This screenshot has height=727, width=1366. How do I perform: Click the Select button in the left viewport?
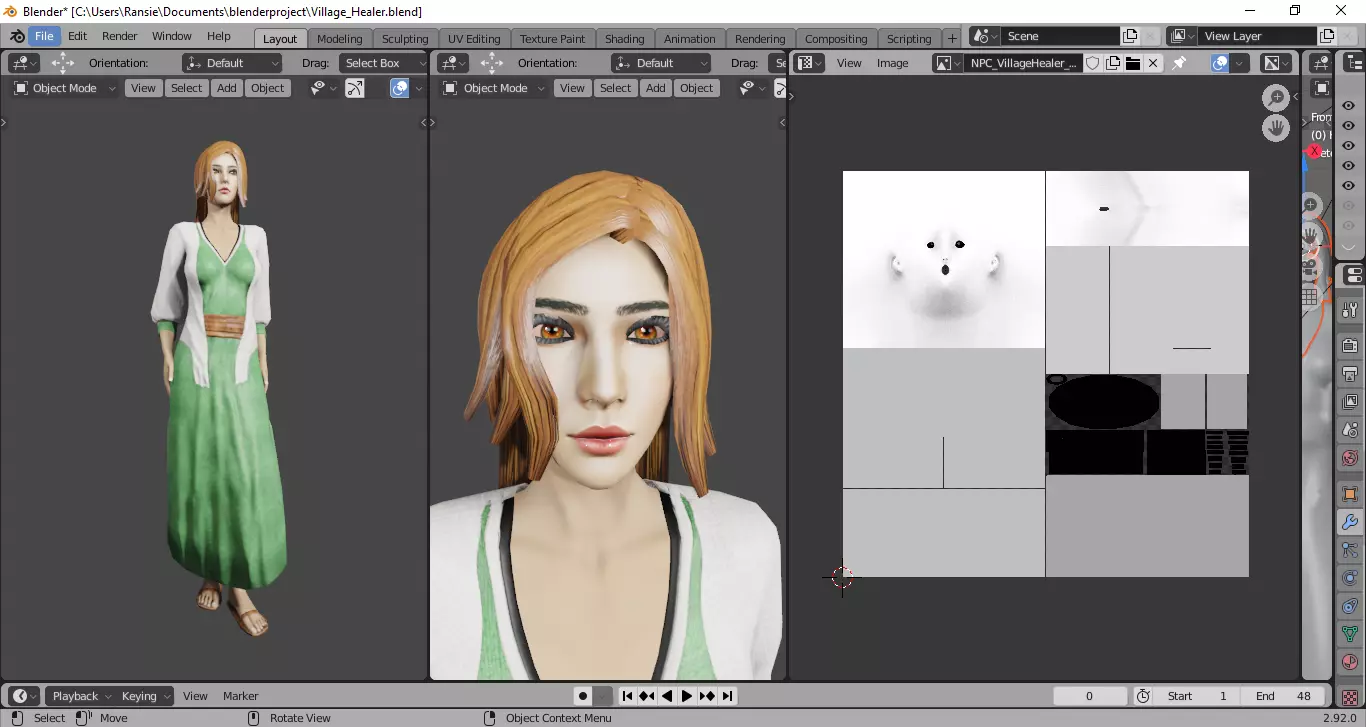point(186,88)
